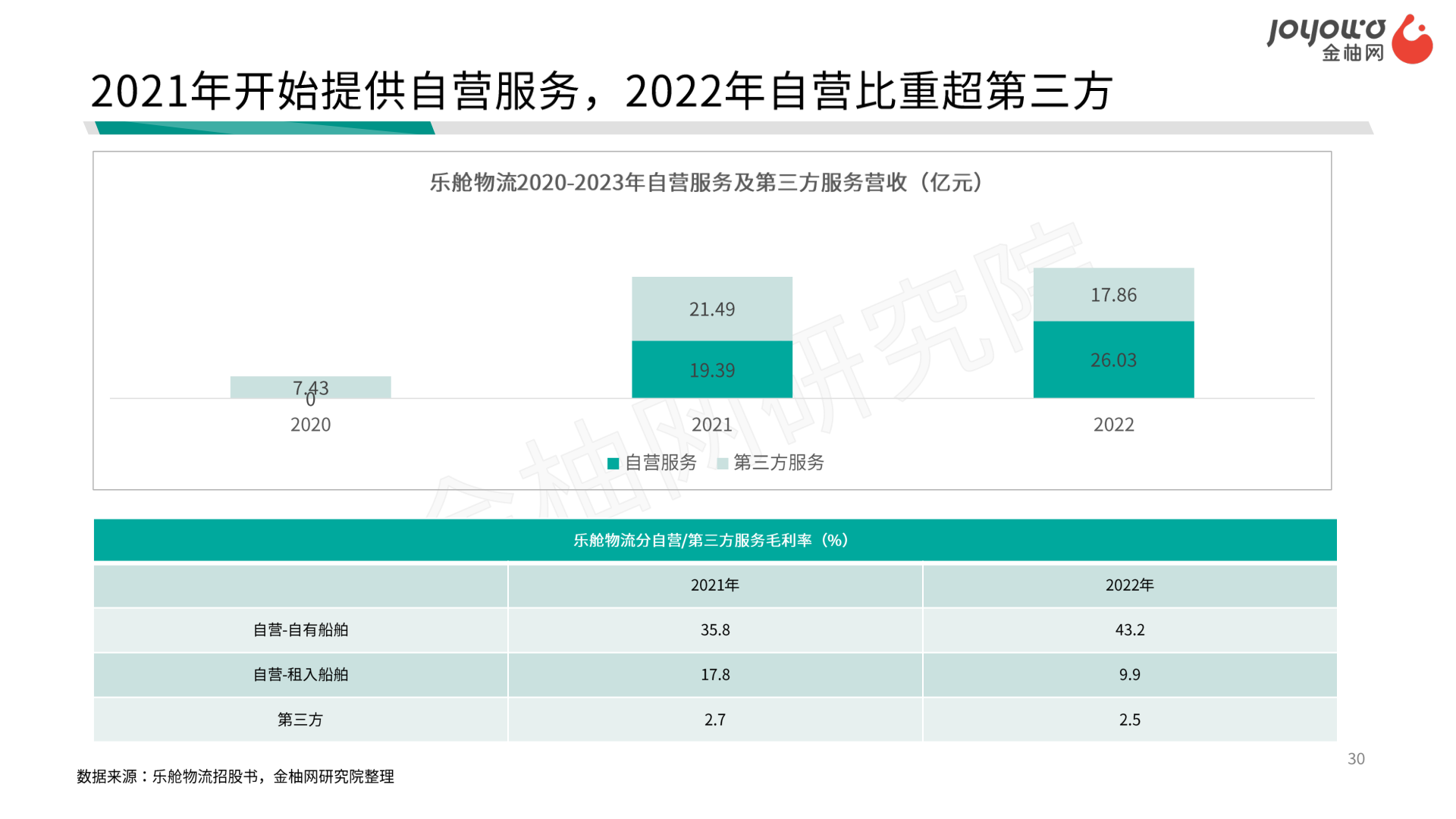Viewport: 1456px width, 819px height.
Task: Click the cell value 43.2
Action: [x=1130, y=630]
